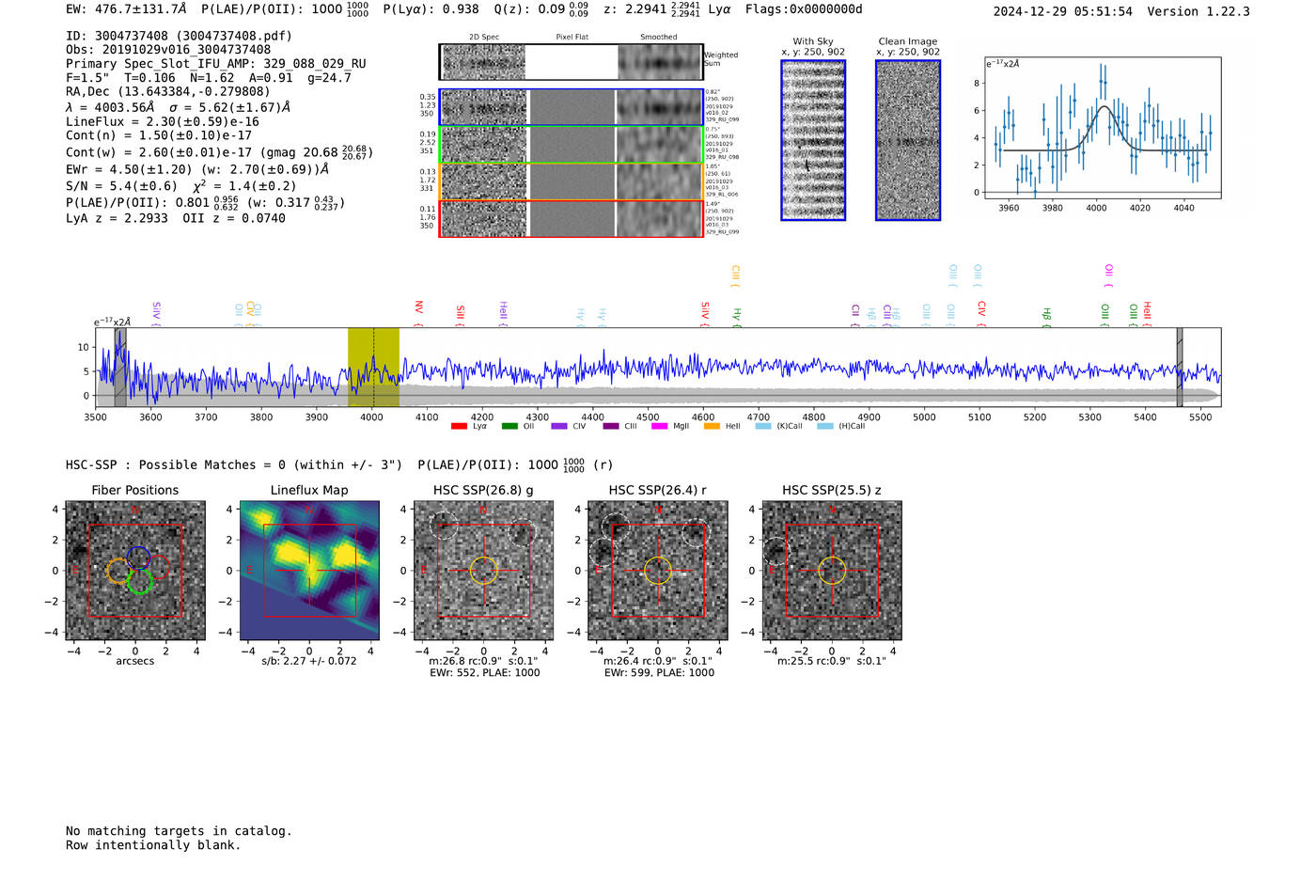Click the F=1.5" T=0.106 line
This screenshot has height=896, width=1316.
pyautogui.click(x=209, y=78)
